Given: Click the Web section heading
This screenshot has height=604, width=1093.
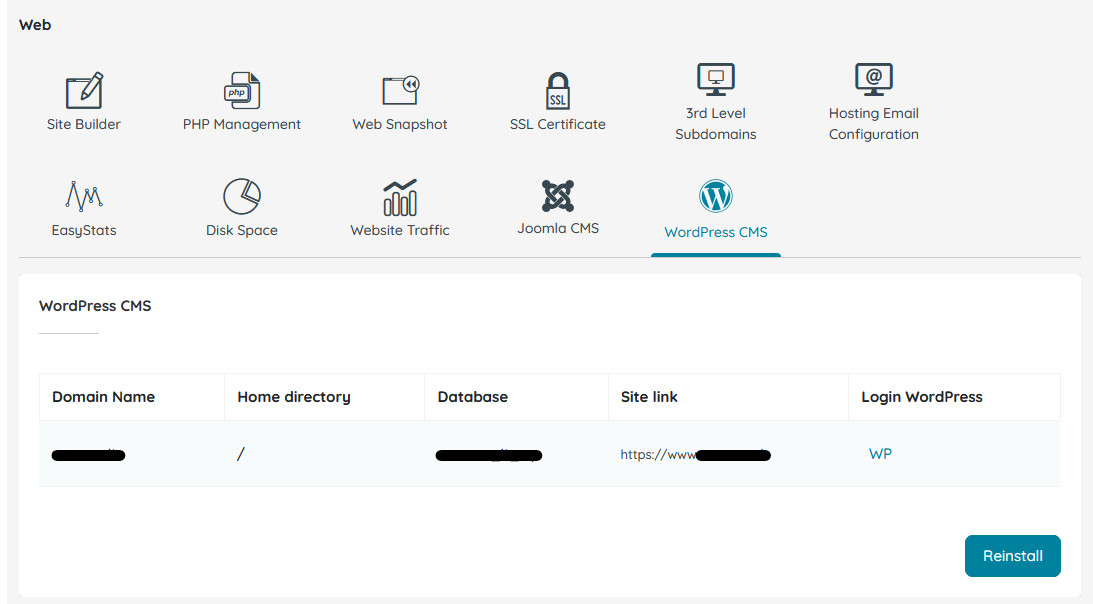Looking at the screenshot, I should [35, 24].
